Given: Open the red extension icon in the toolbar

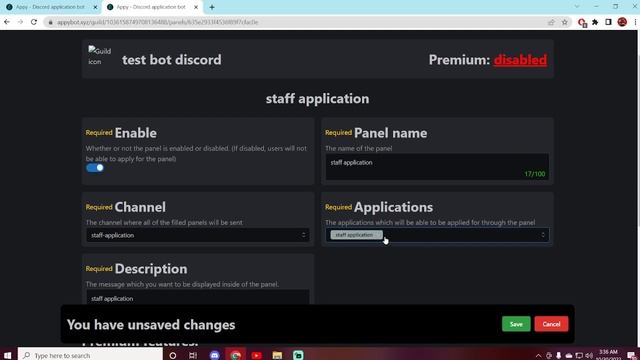Looking at the screenshot, I should 582,22.
